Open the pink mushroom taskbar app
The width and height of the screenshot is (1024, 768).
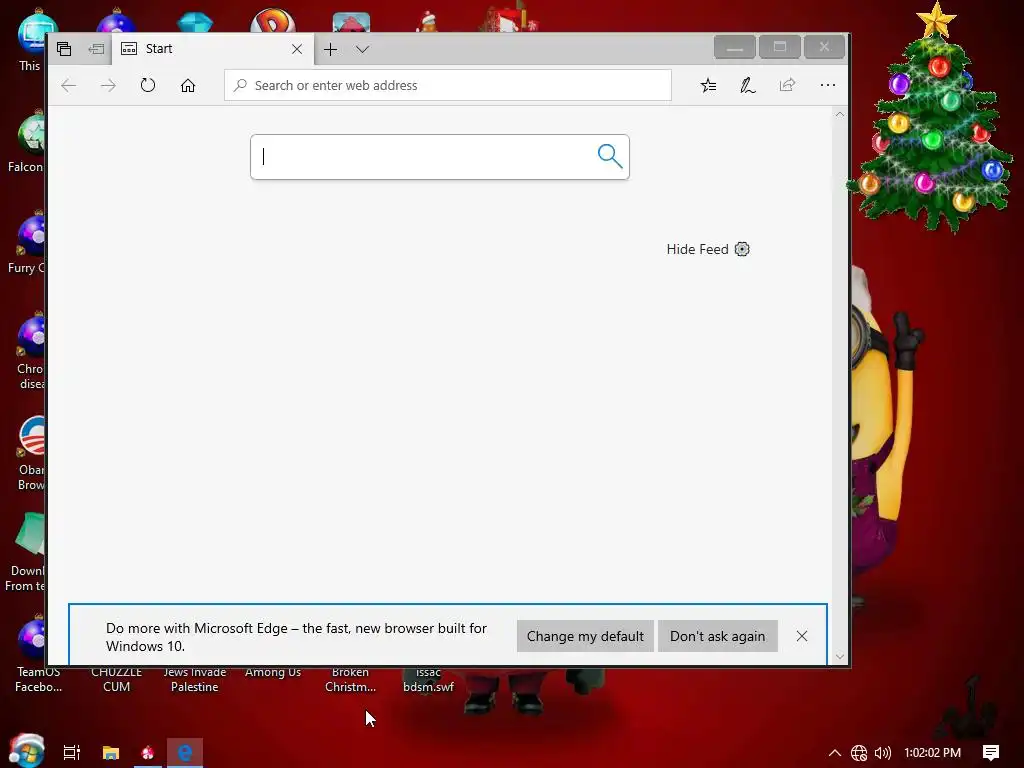click(x=148, y=753)
